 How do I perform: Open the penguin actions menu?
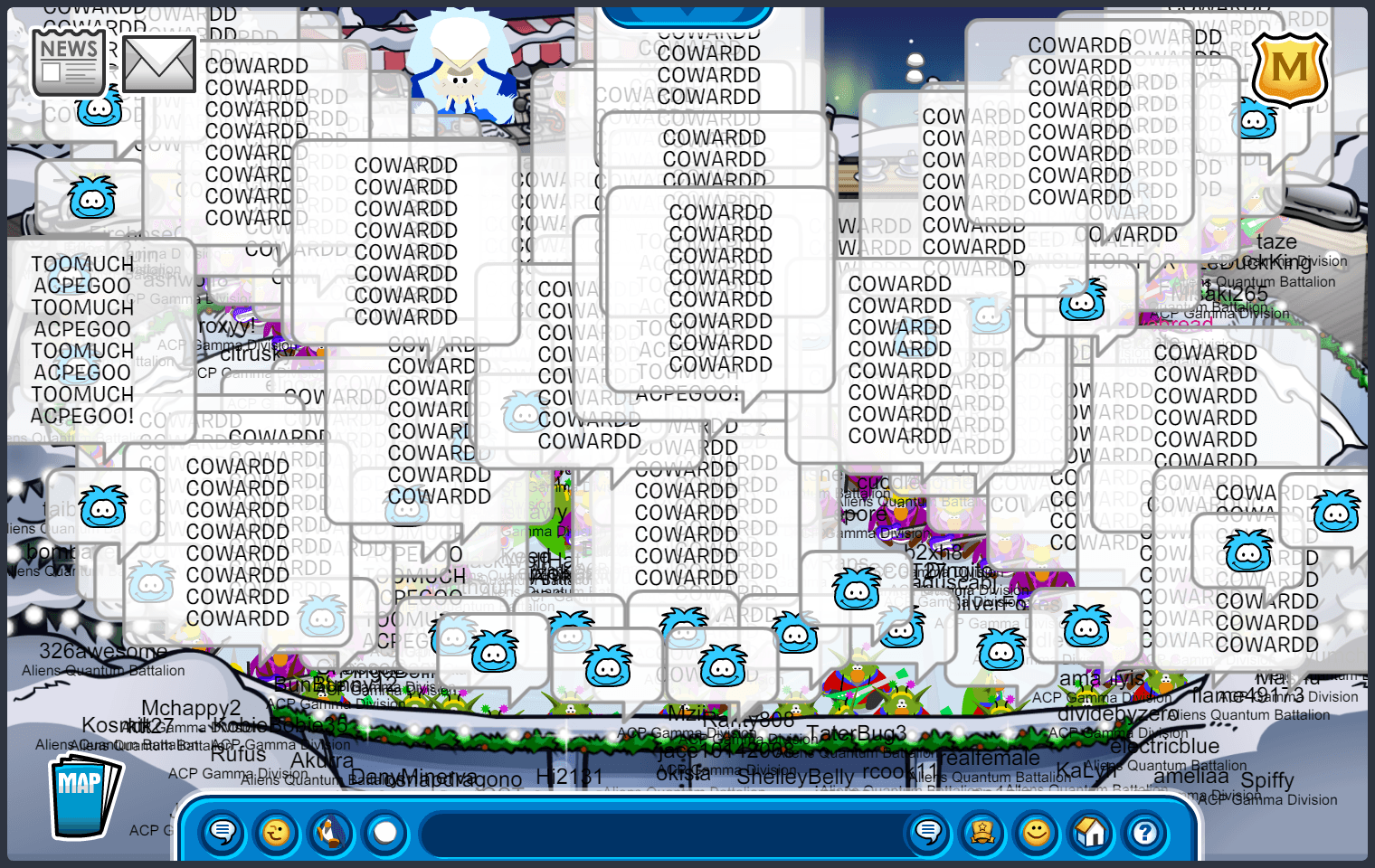(x=331, y=832)
